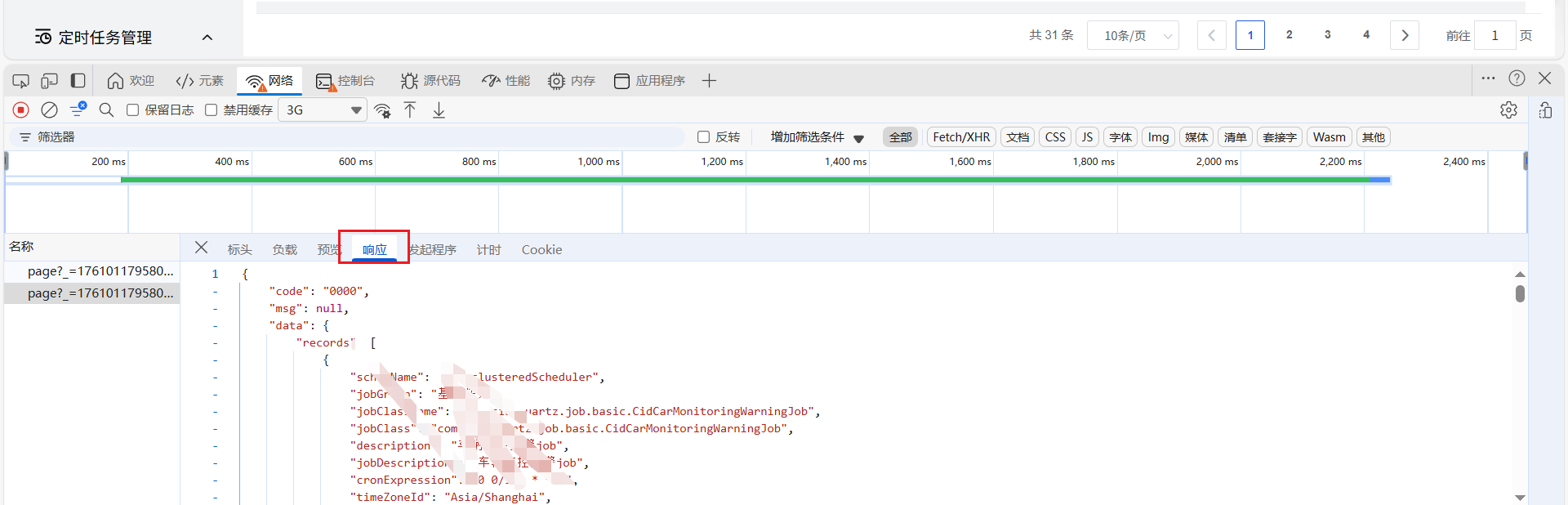Go to next page arrow

point(1405,35)
